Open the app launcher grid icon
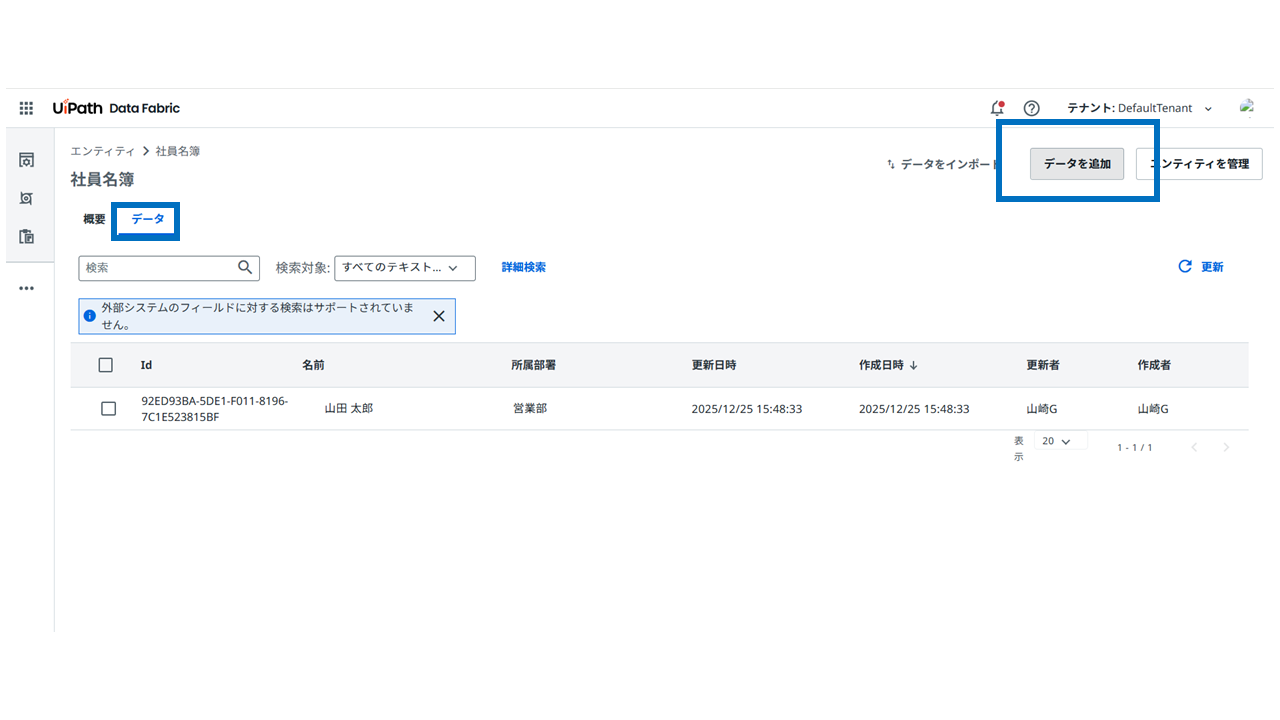1280x720 pixels. [26, 108]
